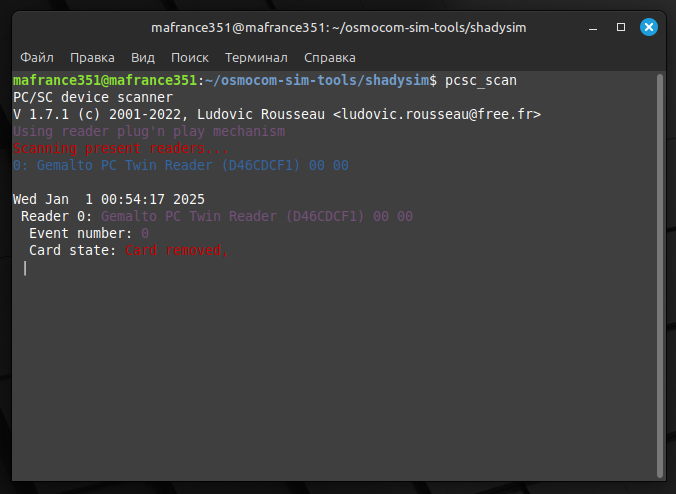Click the 'Event number' line
Screen dimensions: 676x494
(88, 233)
